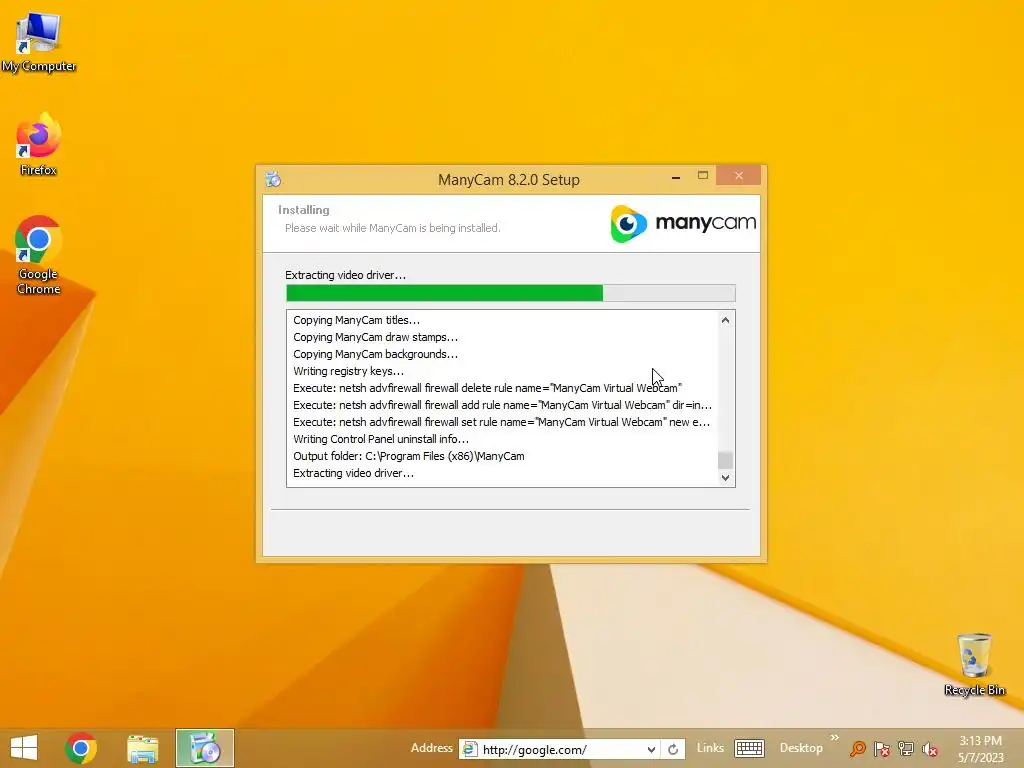Open Google Chrome desktop shortcut
This screenshot has width=1024, height=768.
(39, 255)
